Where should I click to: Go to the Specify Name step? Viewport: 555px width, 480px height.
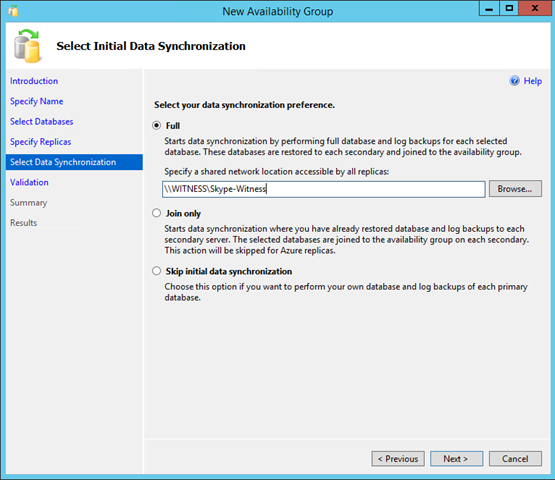(x=36, y=101)
